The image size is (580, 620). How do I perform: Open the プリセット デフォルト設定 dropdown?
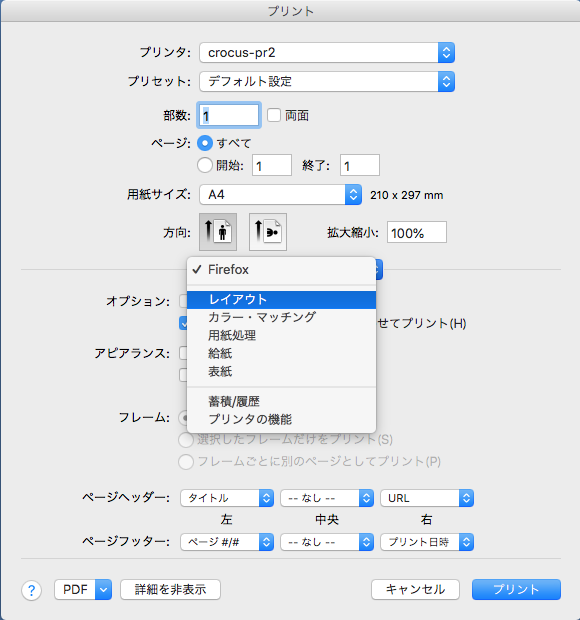coord(327,81)
